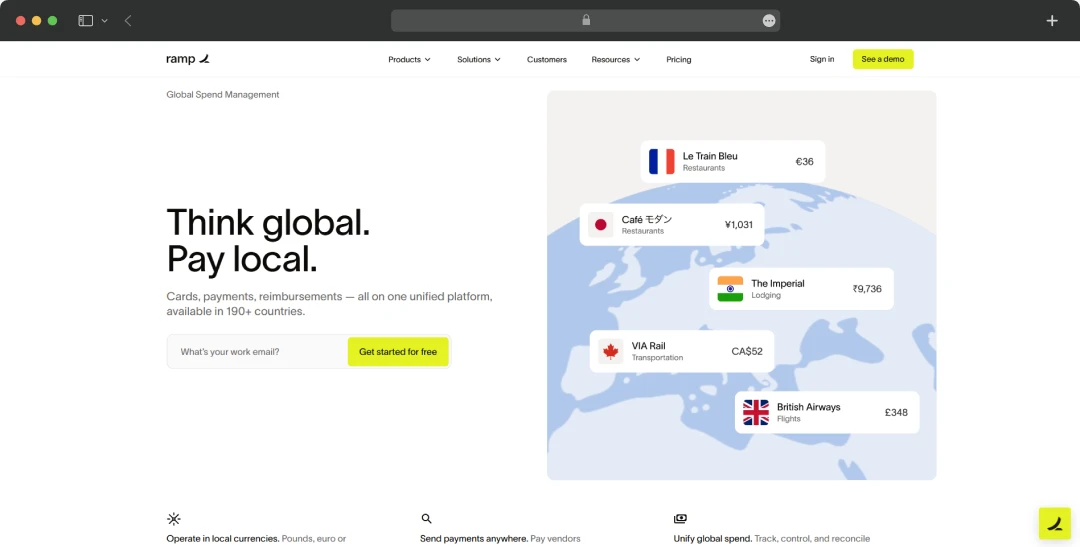Click Get started for free button

(398, 352)
